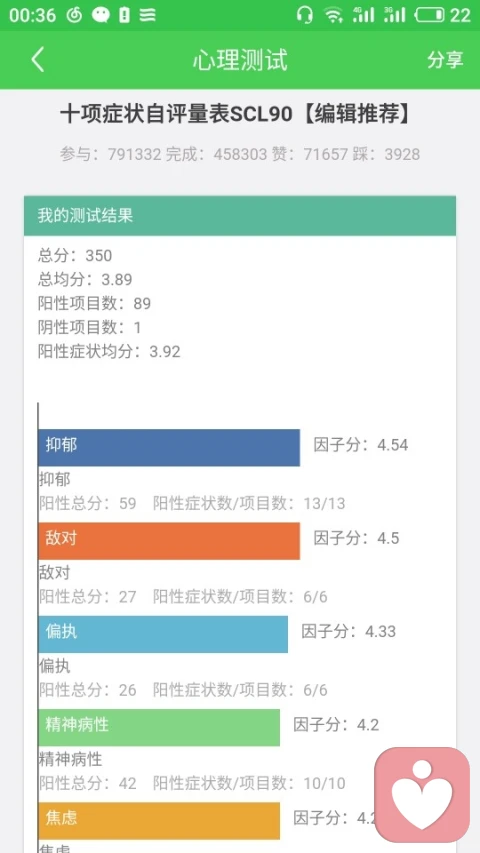Select the light blue 偏执 bar
This screenshot has width=480, height=853.
click(x=163, y=634)
